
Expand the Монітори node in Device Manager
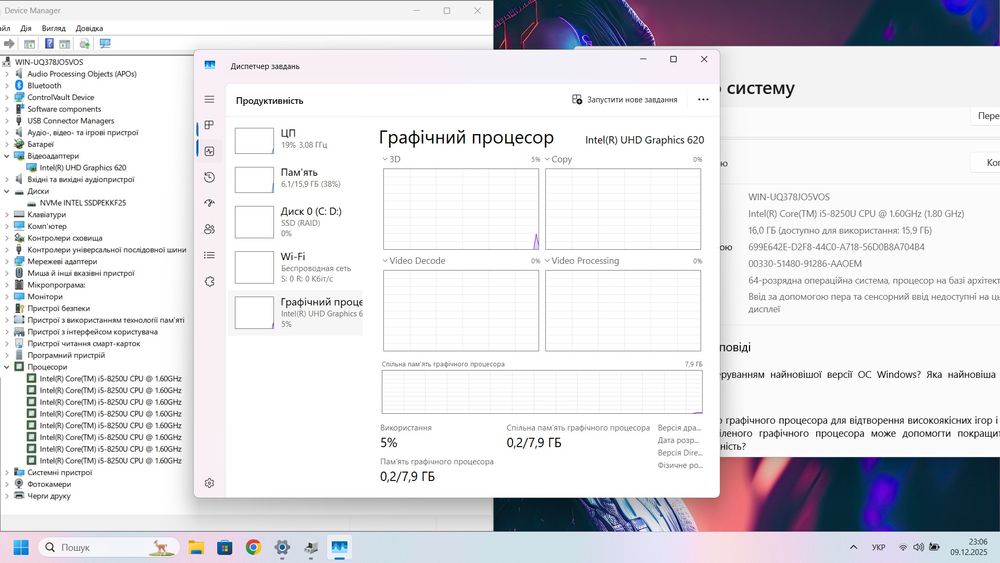coord(7,296)
